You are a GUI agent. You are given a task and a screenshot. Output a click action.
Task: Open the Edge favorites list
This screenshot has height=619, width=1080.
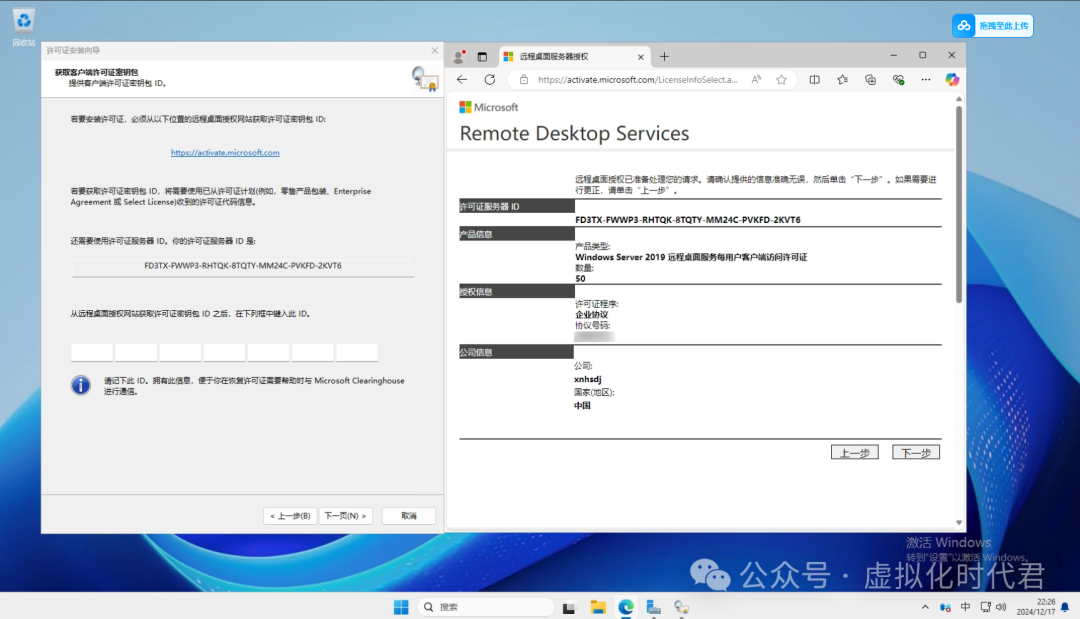pos(842,80)
